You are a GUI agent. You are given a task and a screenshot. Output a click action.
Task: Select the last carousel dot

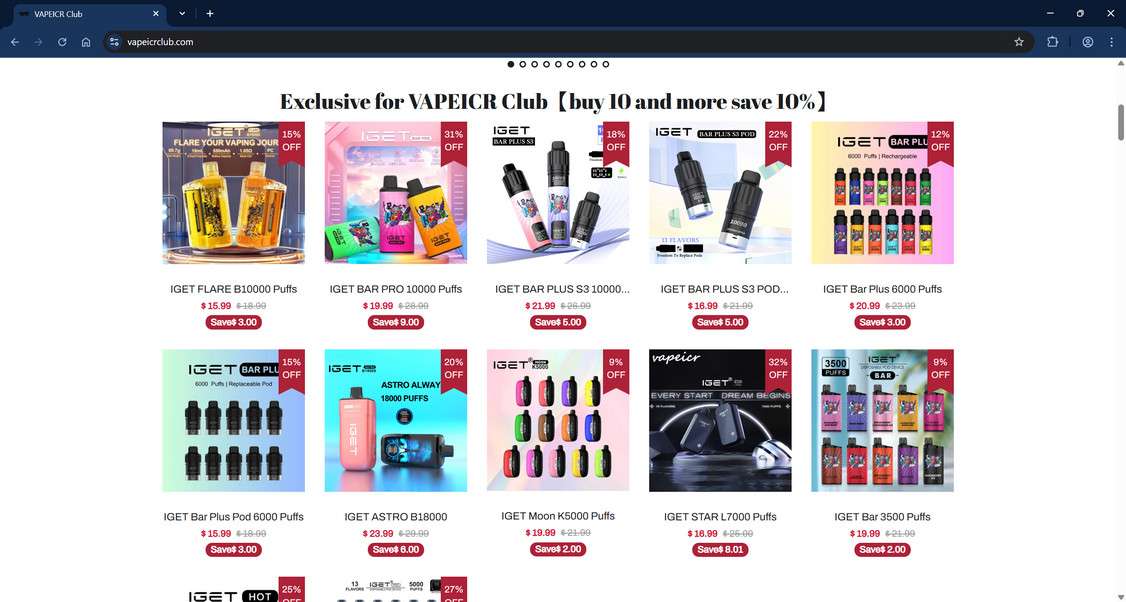[605, 64]
